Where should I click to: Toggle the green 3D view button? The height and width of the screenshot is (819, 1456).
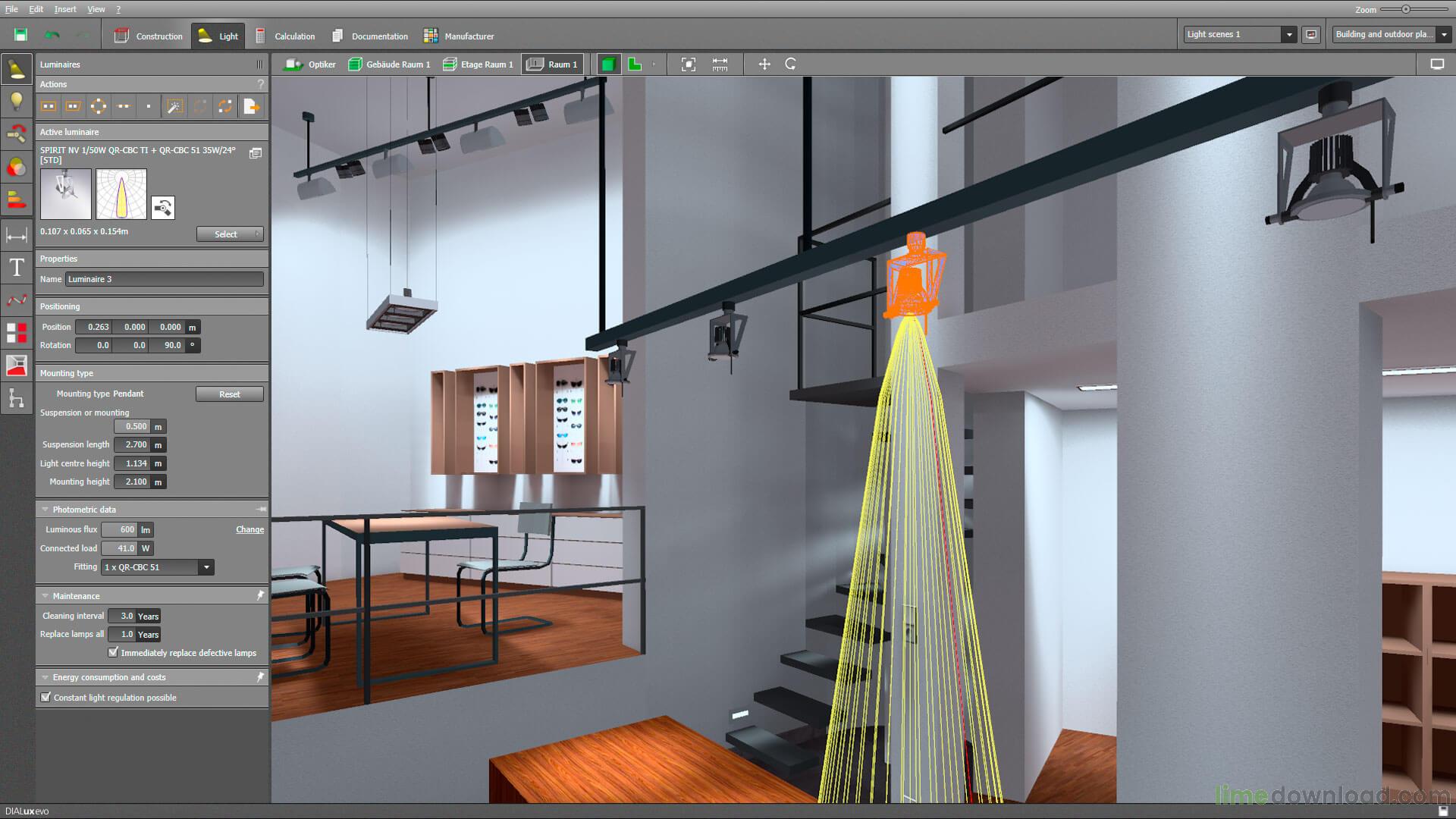[x=607, y=64]
